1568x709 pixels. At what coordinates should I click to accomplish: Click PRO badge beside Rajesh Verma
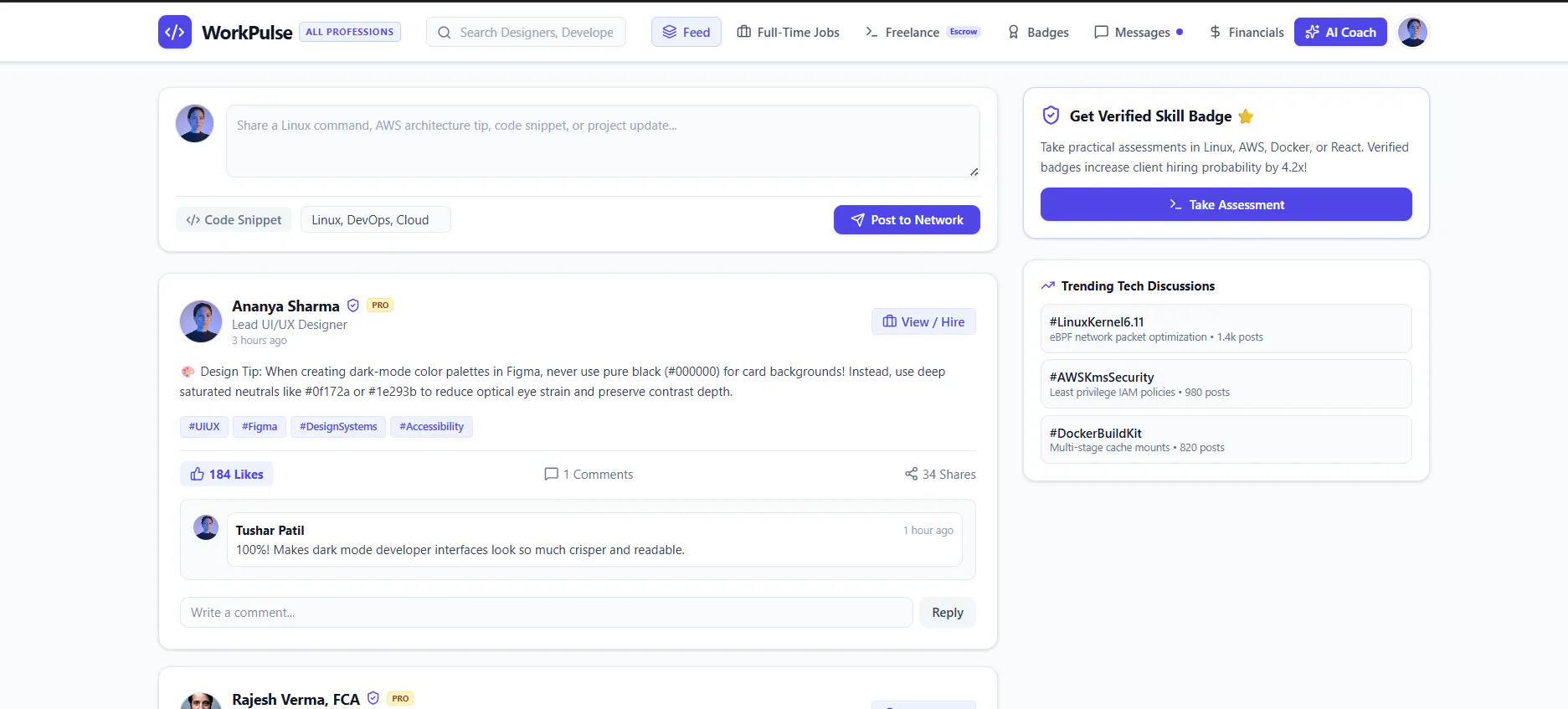pos(400,698)
